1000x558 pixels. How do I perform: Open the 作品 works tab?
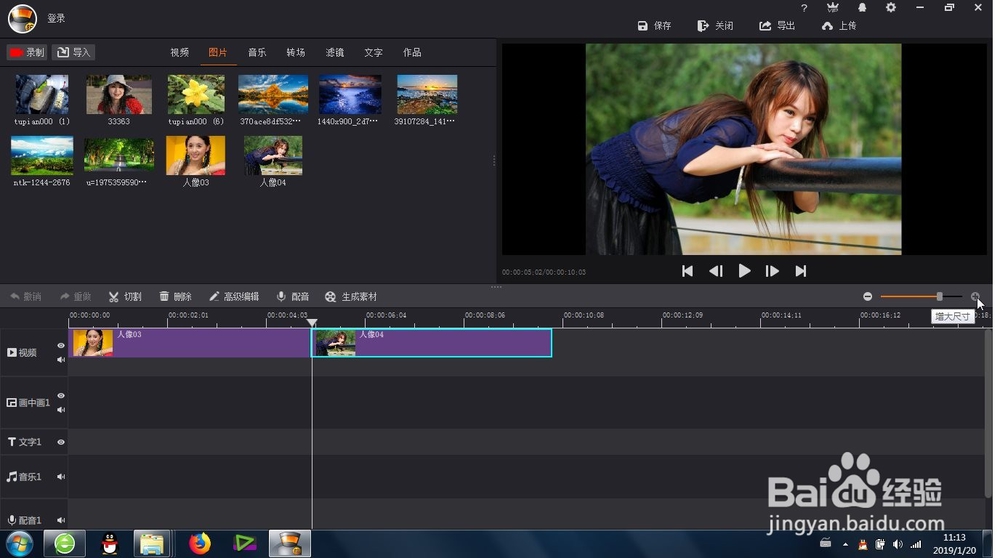click(x=412, y=52)
